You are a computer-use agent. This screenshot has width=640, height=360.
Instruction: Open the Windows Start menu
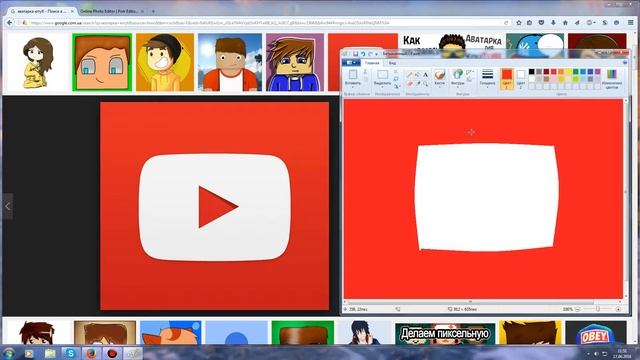9,353
